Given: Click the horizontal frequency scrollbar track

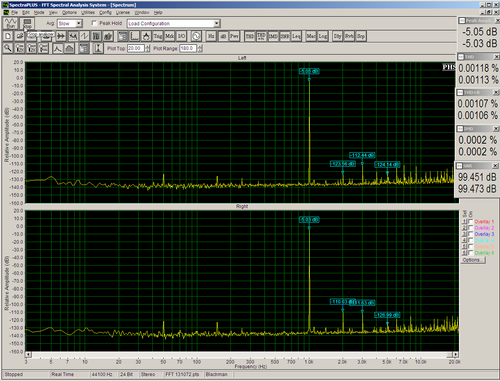Looking at the screenshot, I should (242, 354).
